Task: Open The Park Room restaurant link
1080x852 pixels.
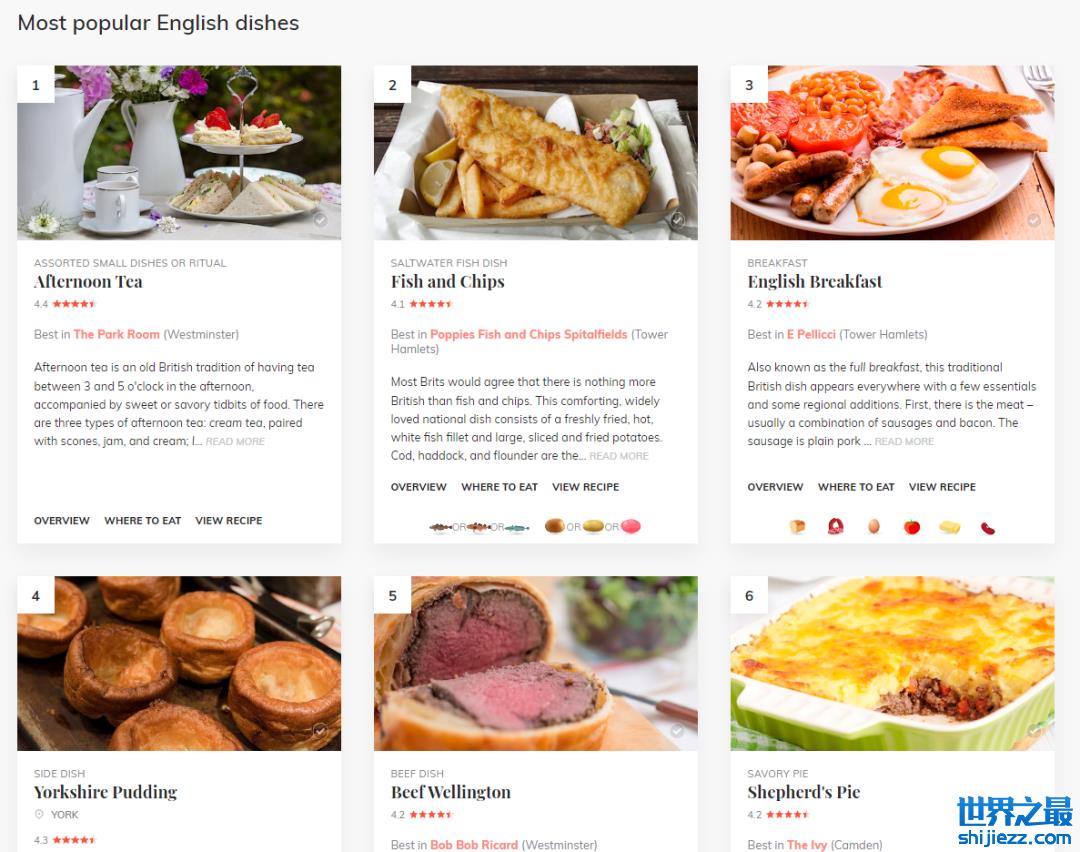Action: 116,334
